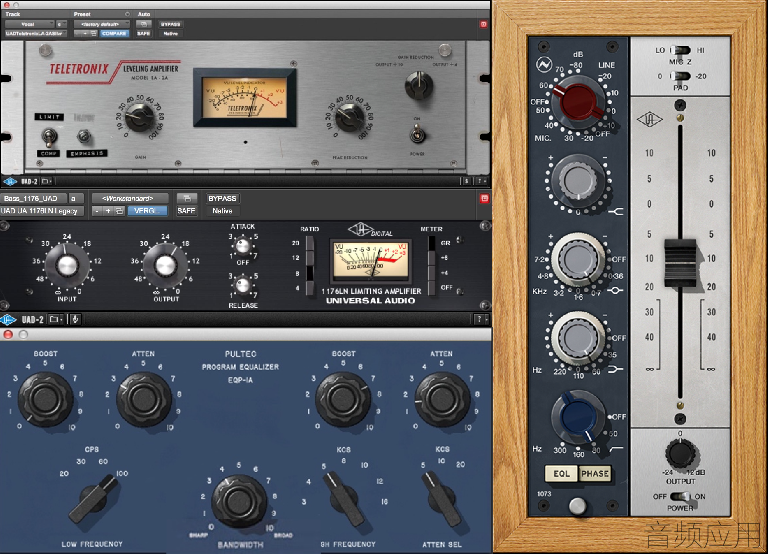Open the factory default preset dropdown

point(102,24)
